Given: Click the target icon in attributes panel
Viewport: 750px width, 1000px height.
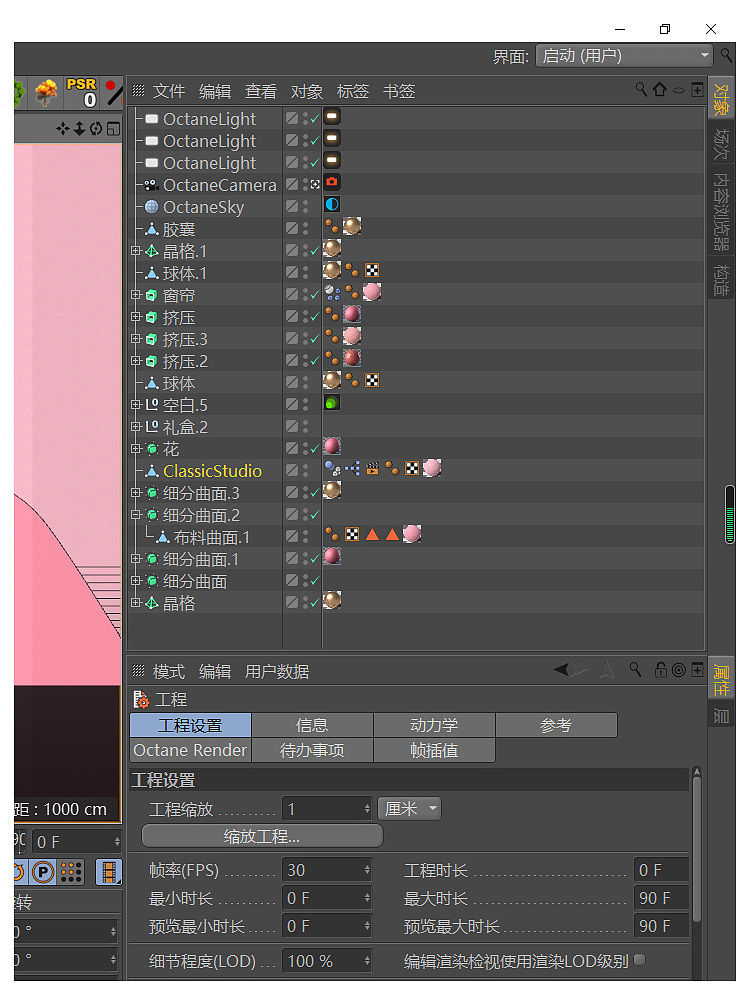Looking at the screenshot, I should [679, 670].
